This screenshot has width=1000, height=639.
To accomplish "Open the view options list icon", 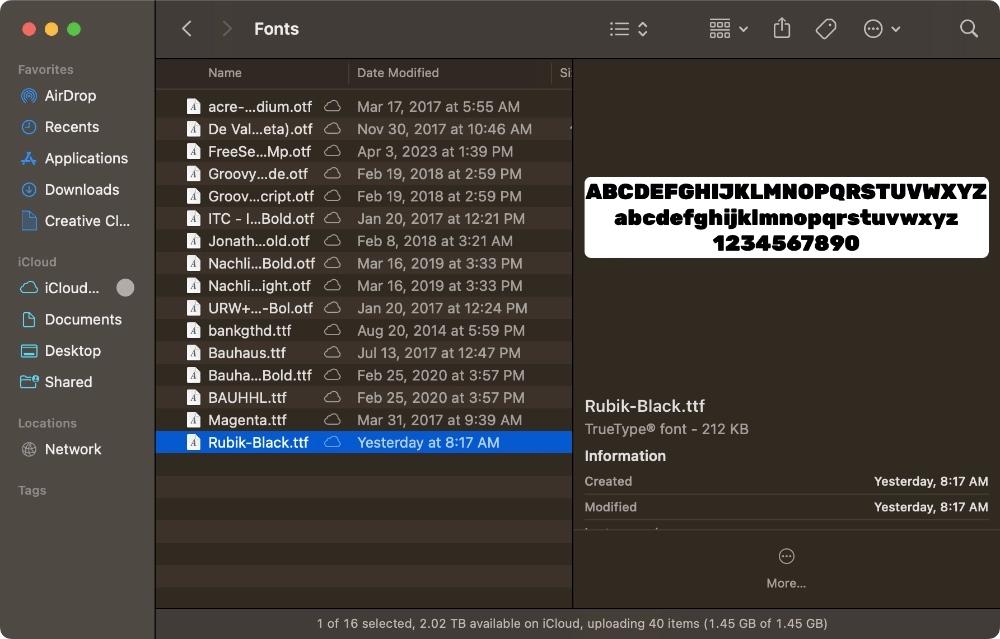I will [x=621, y=28].
